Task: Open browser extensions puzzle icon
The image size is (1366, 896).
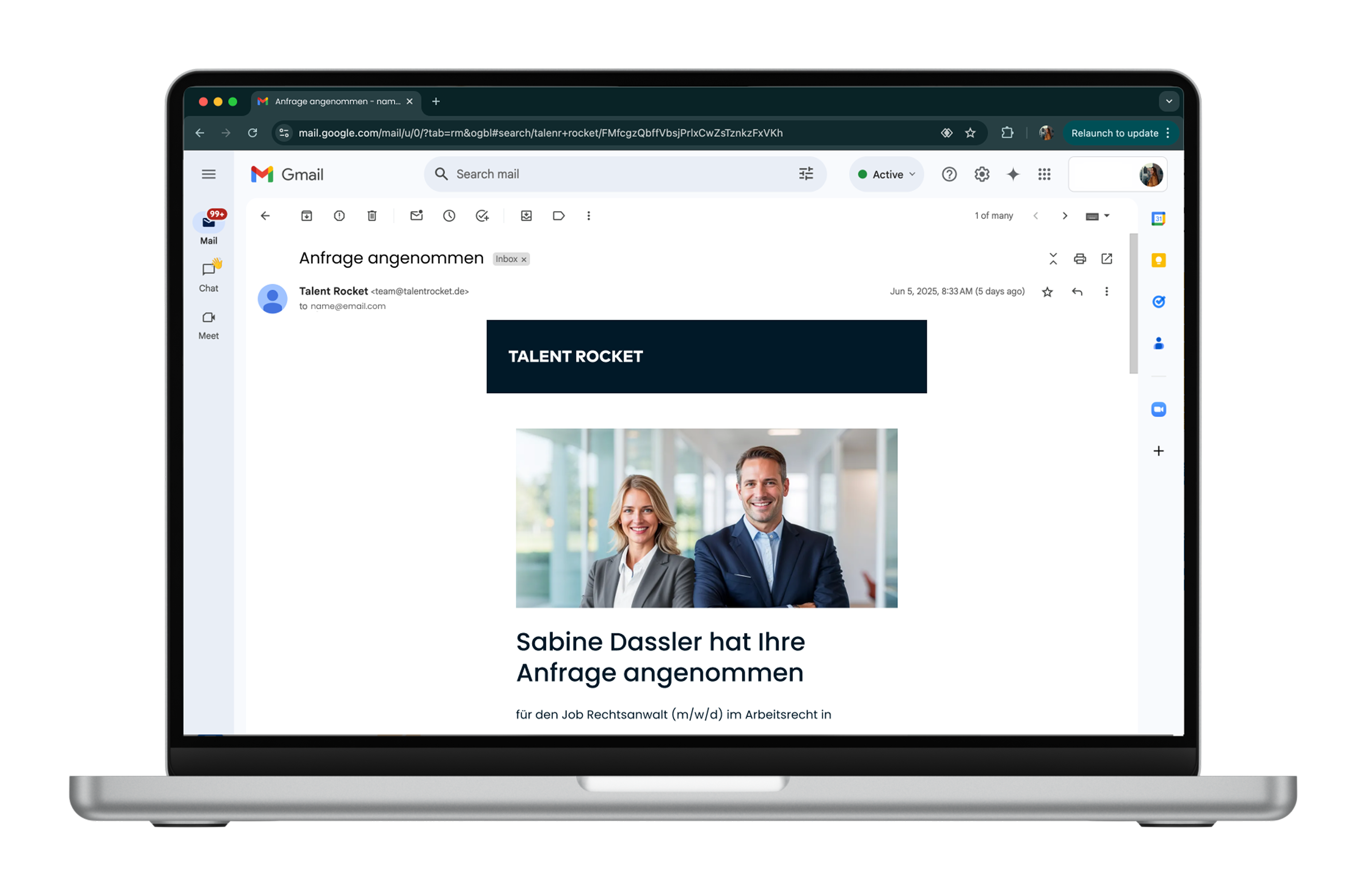Action: [x=1007, y=133]
